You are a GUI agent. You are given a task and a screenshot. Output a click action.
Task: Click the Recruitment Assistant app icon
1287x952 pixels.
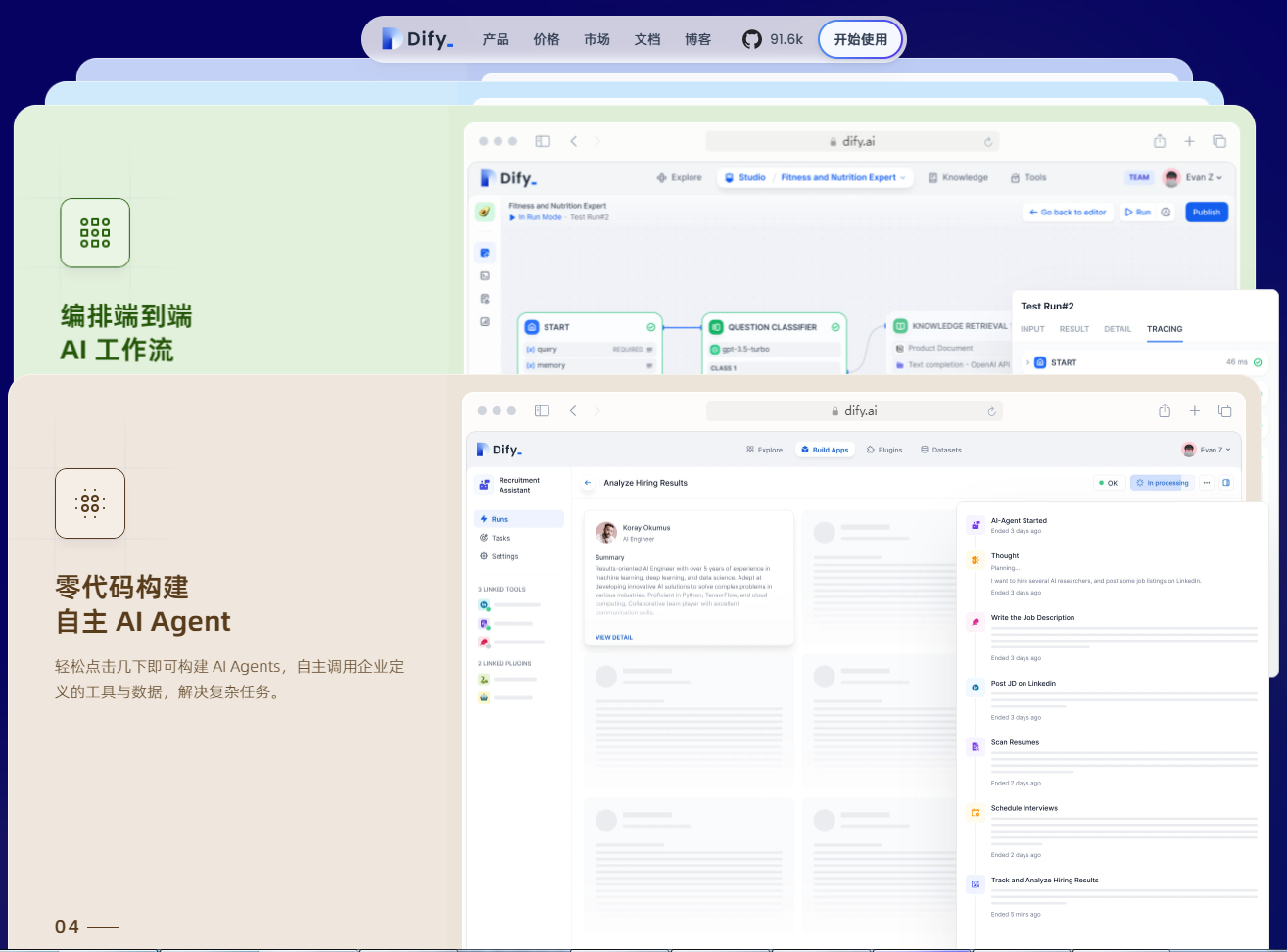click(x=485, y=485)
